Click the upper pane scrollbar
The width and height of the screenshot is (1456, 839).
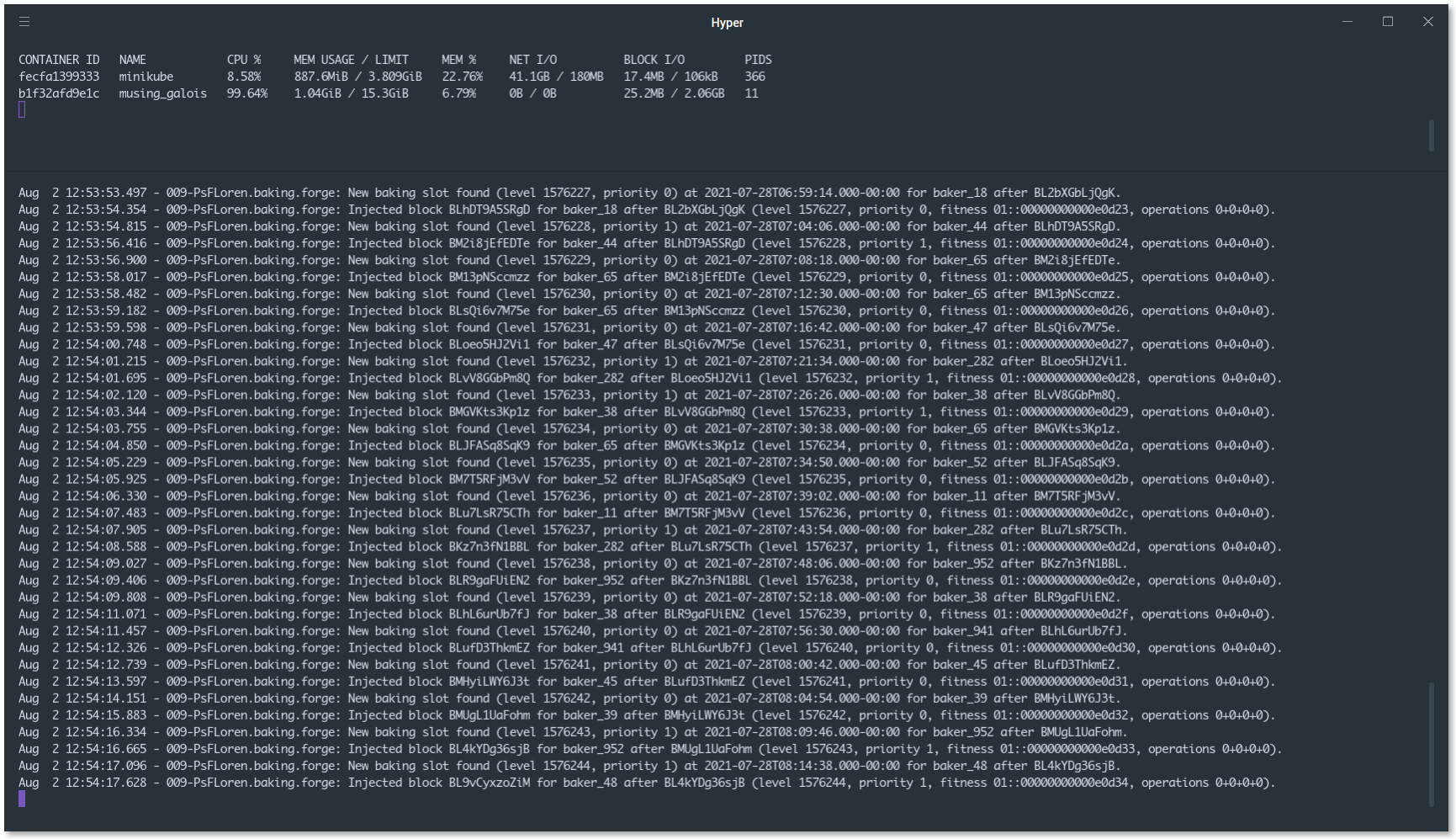click(1432, 136)
